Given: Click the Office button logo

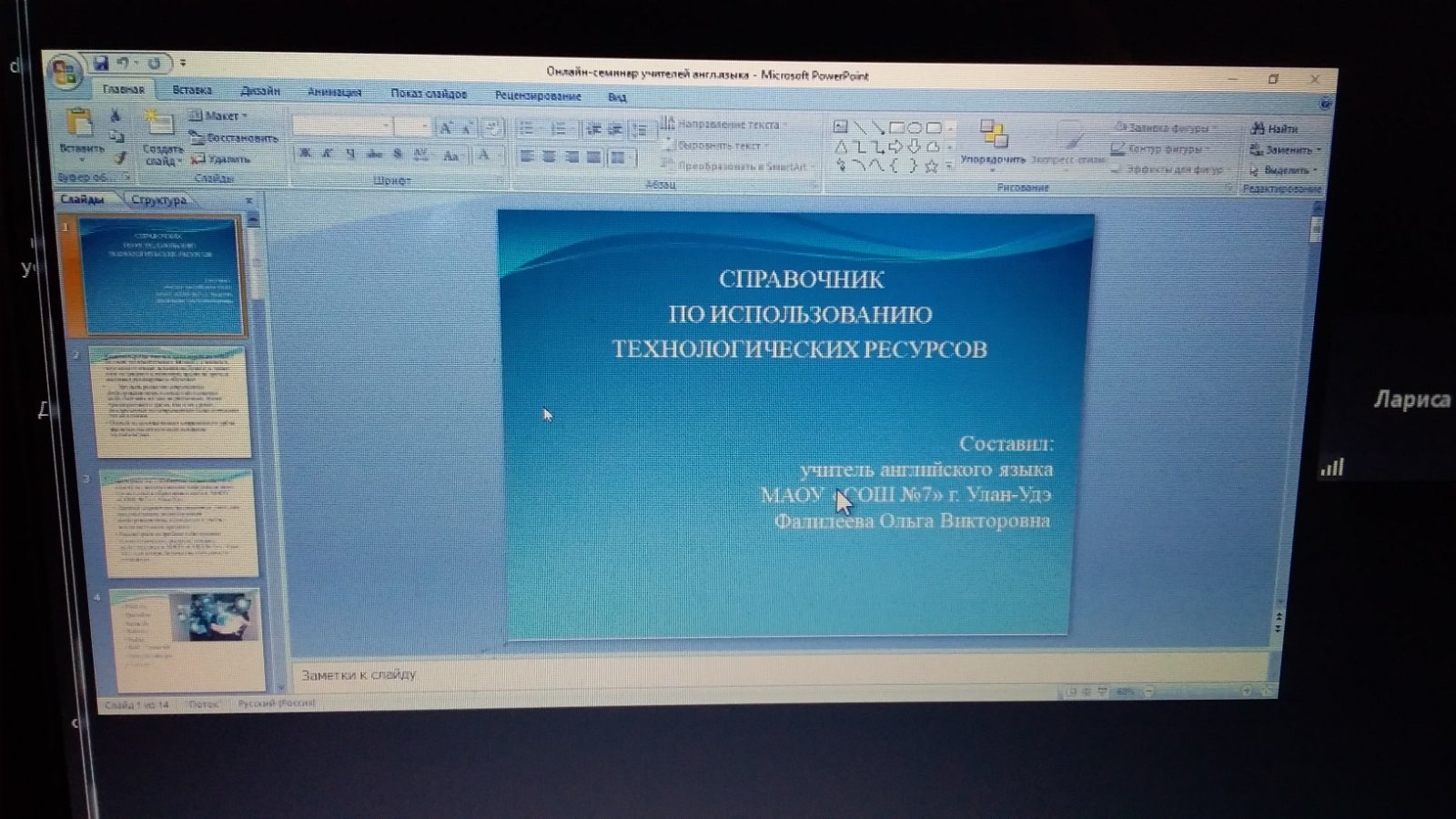Looking at the screenshot, I should coord(65,74).
